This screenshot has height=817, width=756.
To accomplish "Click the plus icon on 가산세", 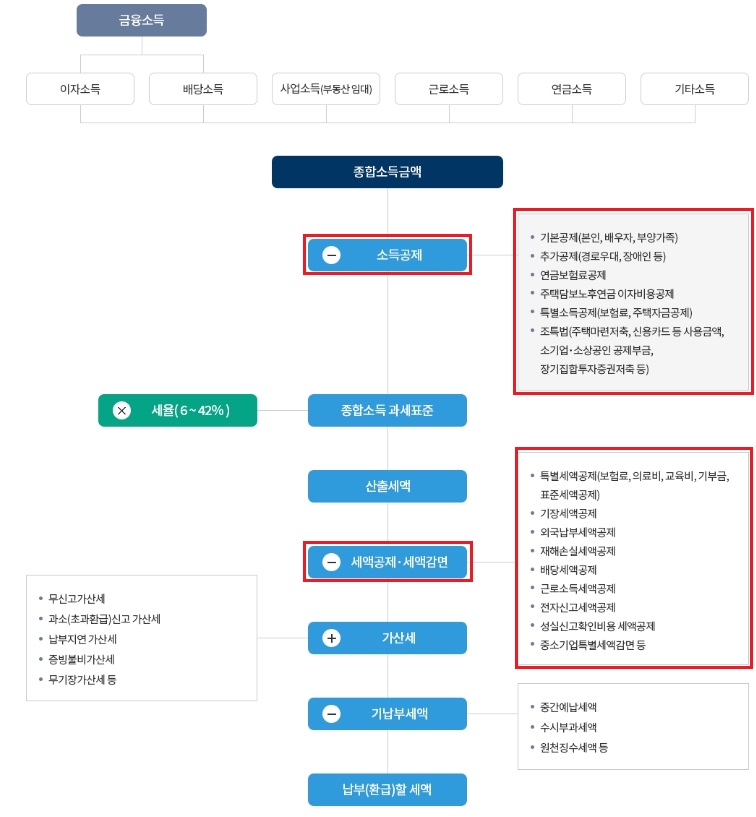I will [x=331, y=638].
